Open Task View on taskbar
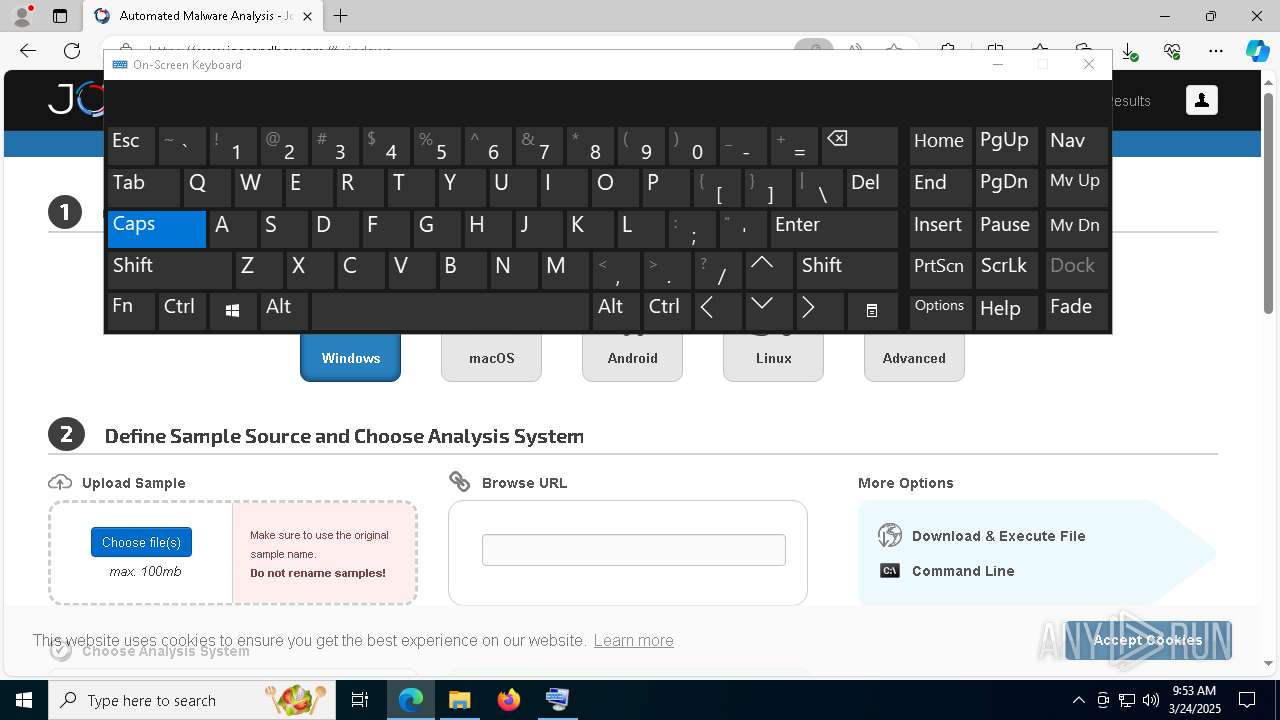The image size is (1280, 720). pos(360,700)
